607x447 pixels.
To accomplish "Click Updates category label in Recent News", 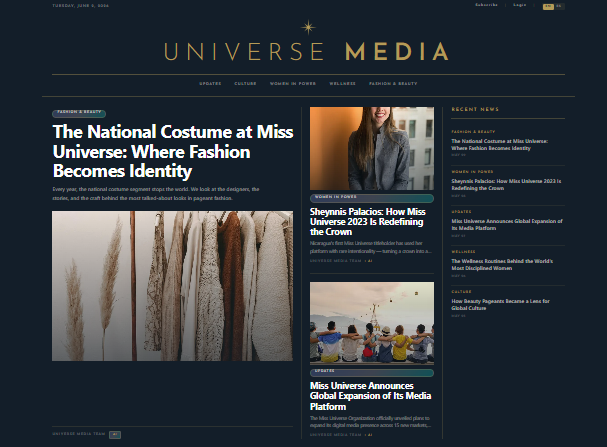I will click(461, 212).
